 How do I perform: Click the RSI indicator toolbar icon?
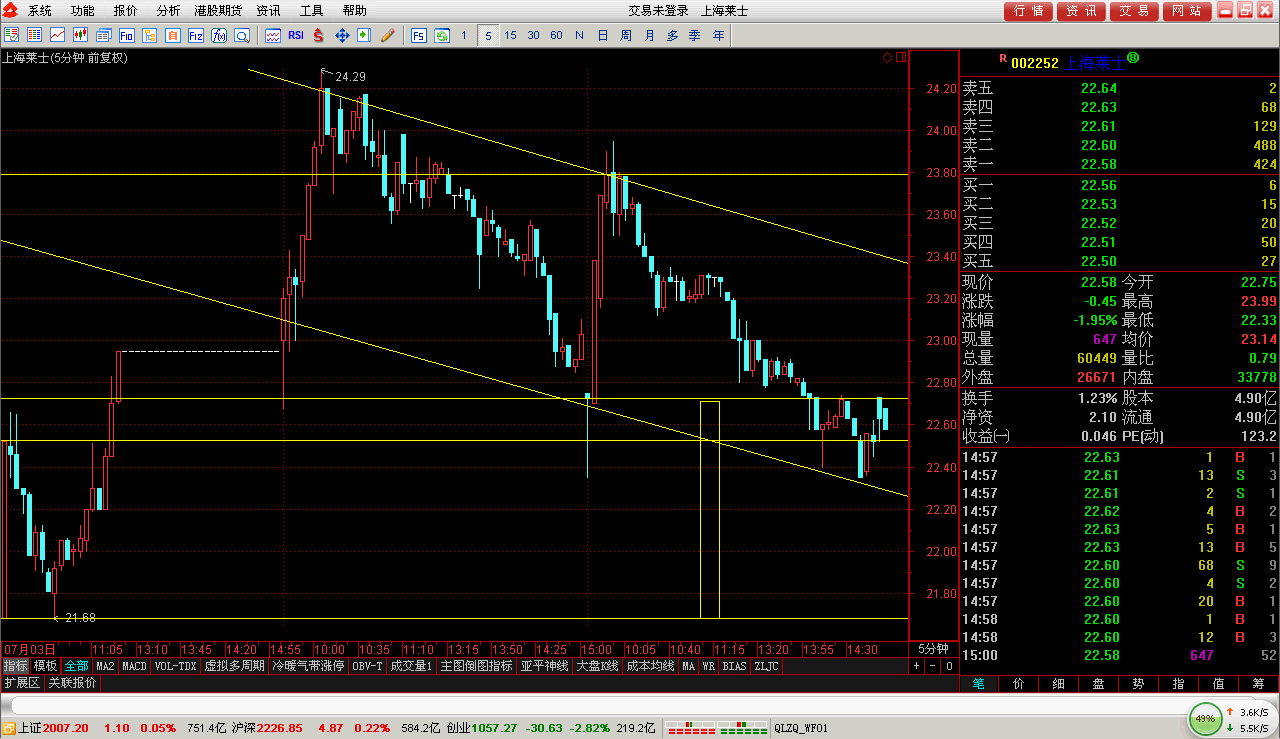coord(296,35)
